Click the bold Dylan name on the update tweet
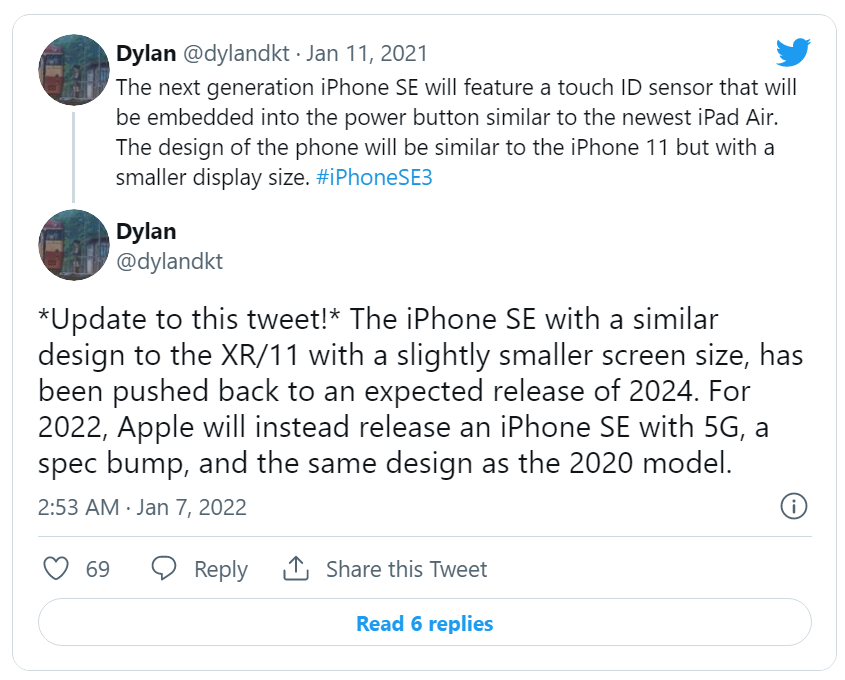 (x=146, y=231)
